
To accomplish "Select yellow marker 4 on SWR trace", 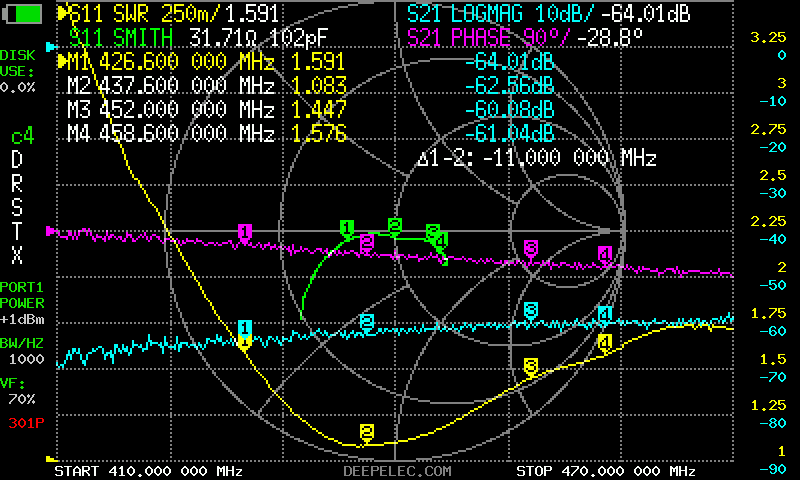I will pyautogui.click(x=605, y=342).
